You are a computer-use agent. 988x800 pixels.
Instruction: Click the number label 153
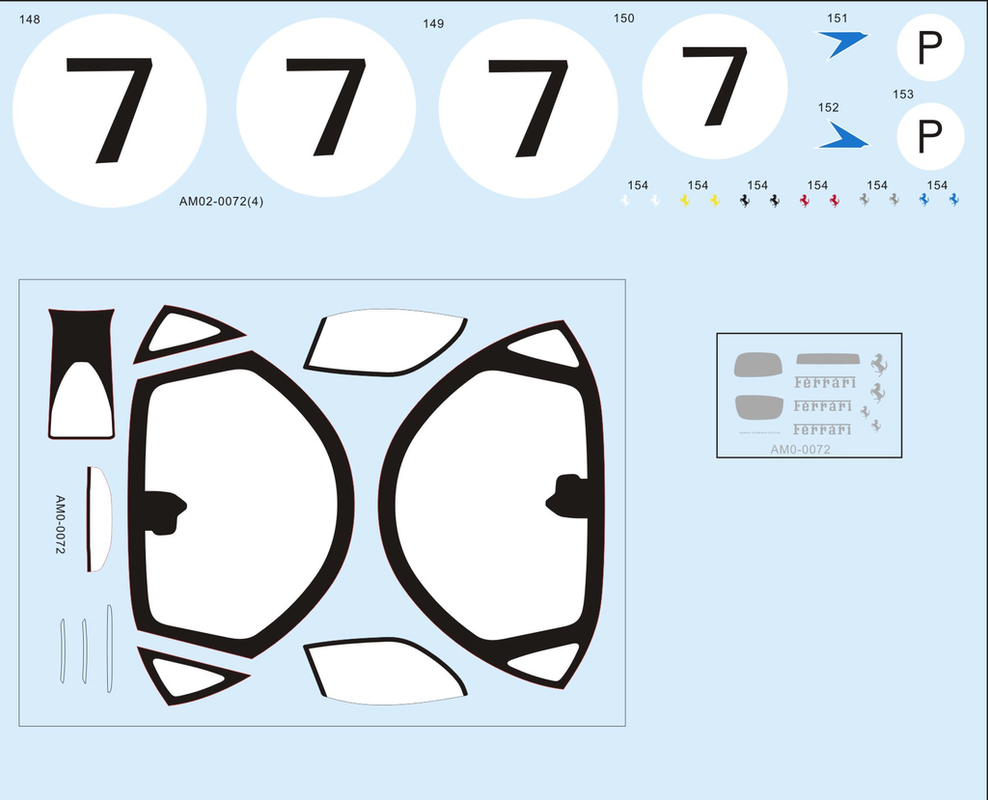tap(903, 94)
